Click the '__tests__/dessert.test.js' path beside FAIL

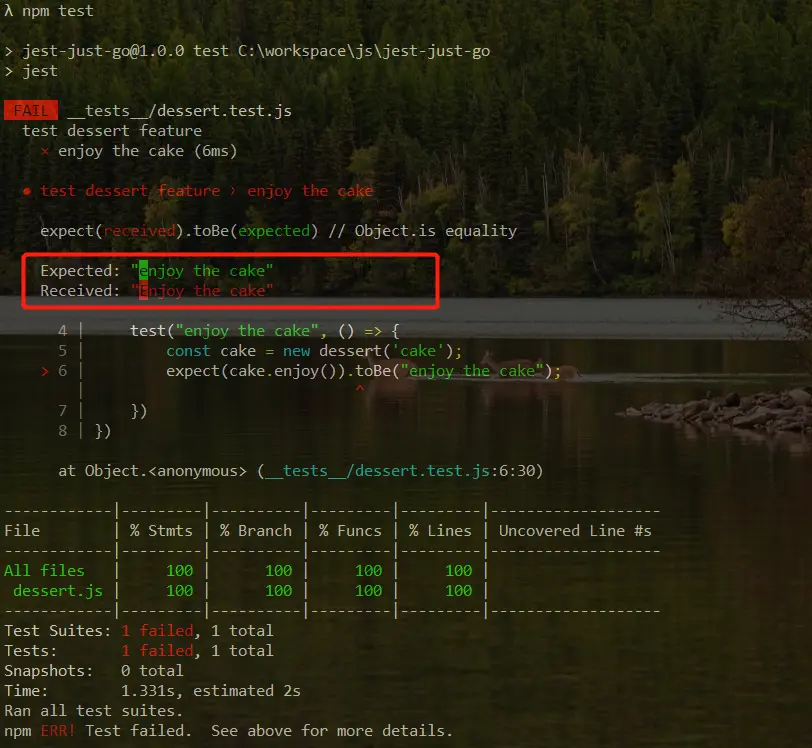tap(180, 111)
